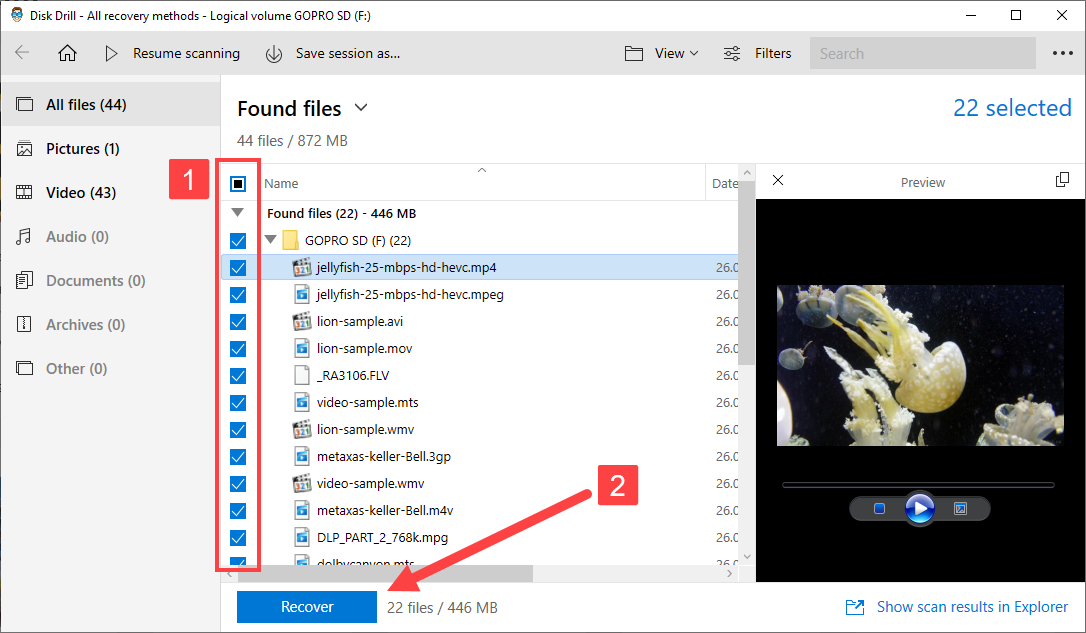This screenshot has height=633, width=1086.
Task: Uncheck the lion-sample.mov checkbox
Action: tap(238, 348)
